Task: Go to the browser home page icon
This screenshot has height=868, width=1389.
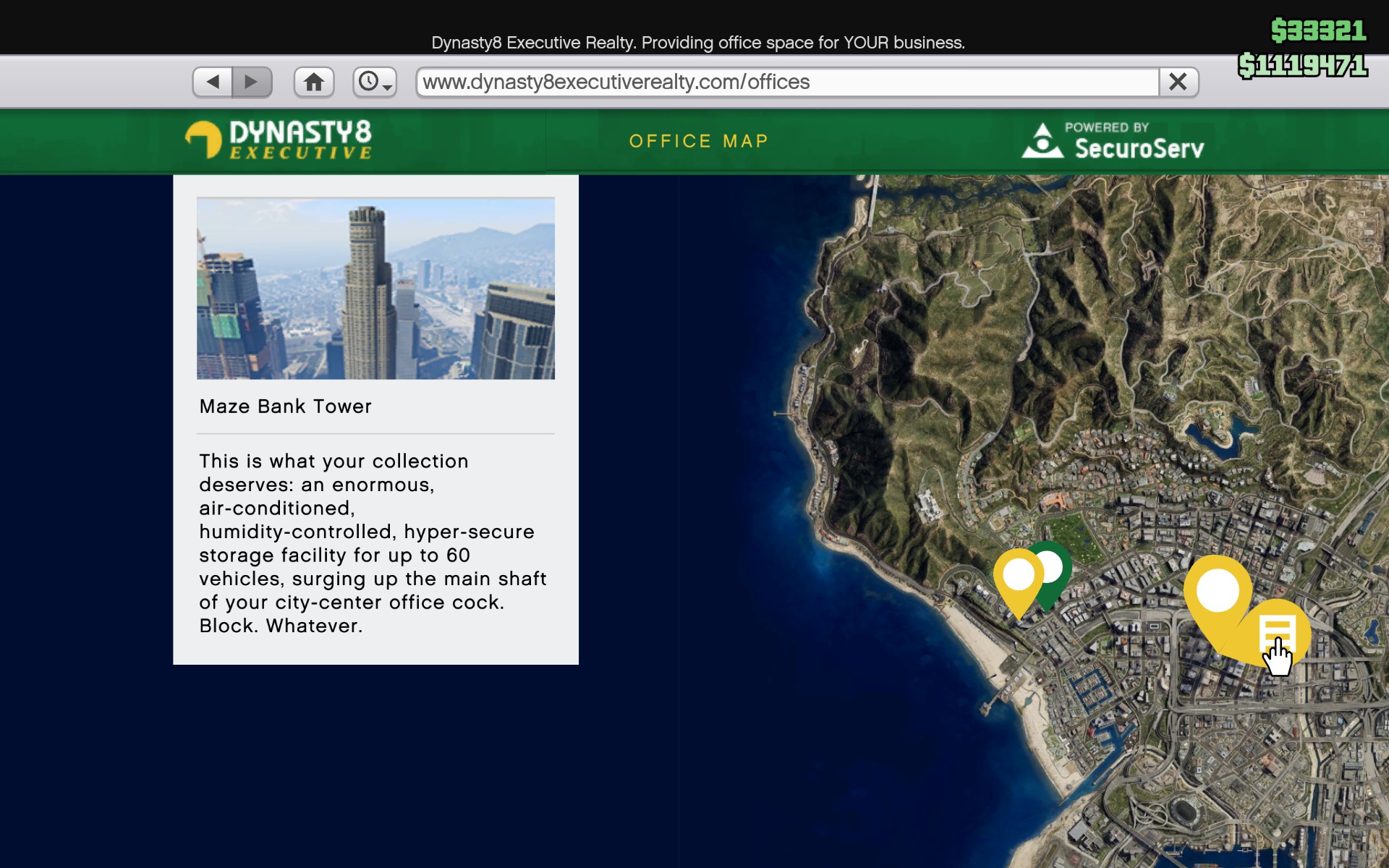Action: (x=314, y=82)
